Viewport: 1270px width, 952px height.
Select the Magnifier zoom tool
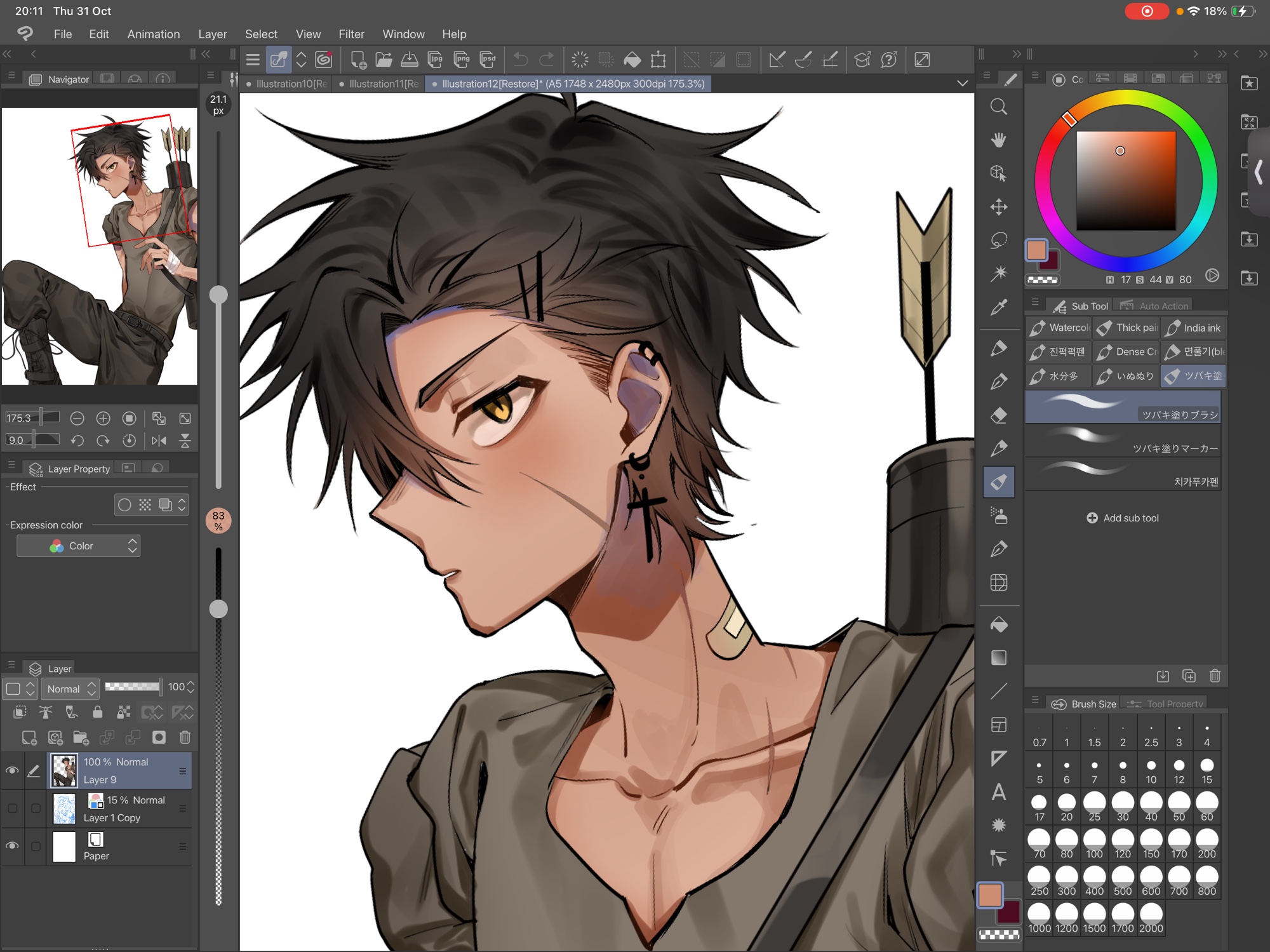998,107
